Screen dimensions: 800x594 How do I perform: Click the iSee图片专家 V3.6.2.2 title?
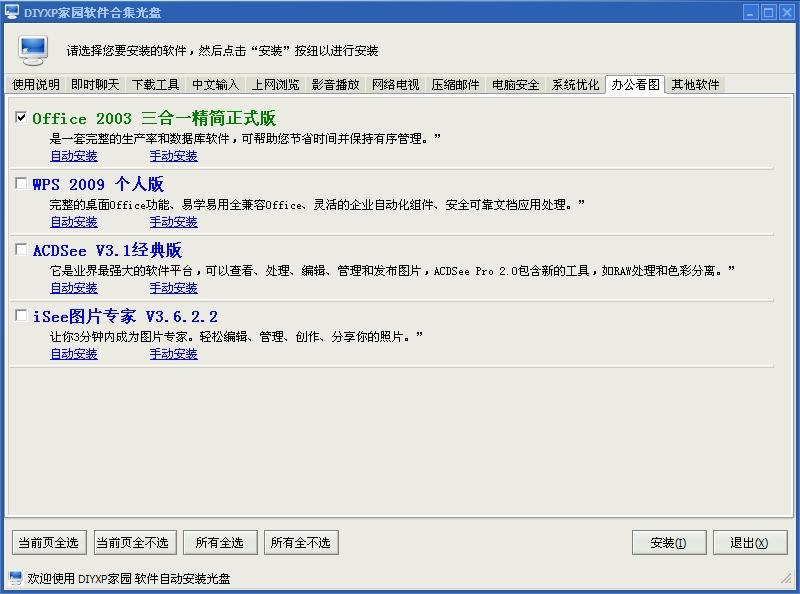coord(125,316)
